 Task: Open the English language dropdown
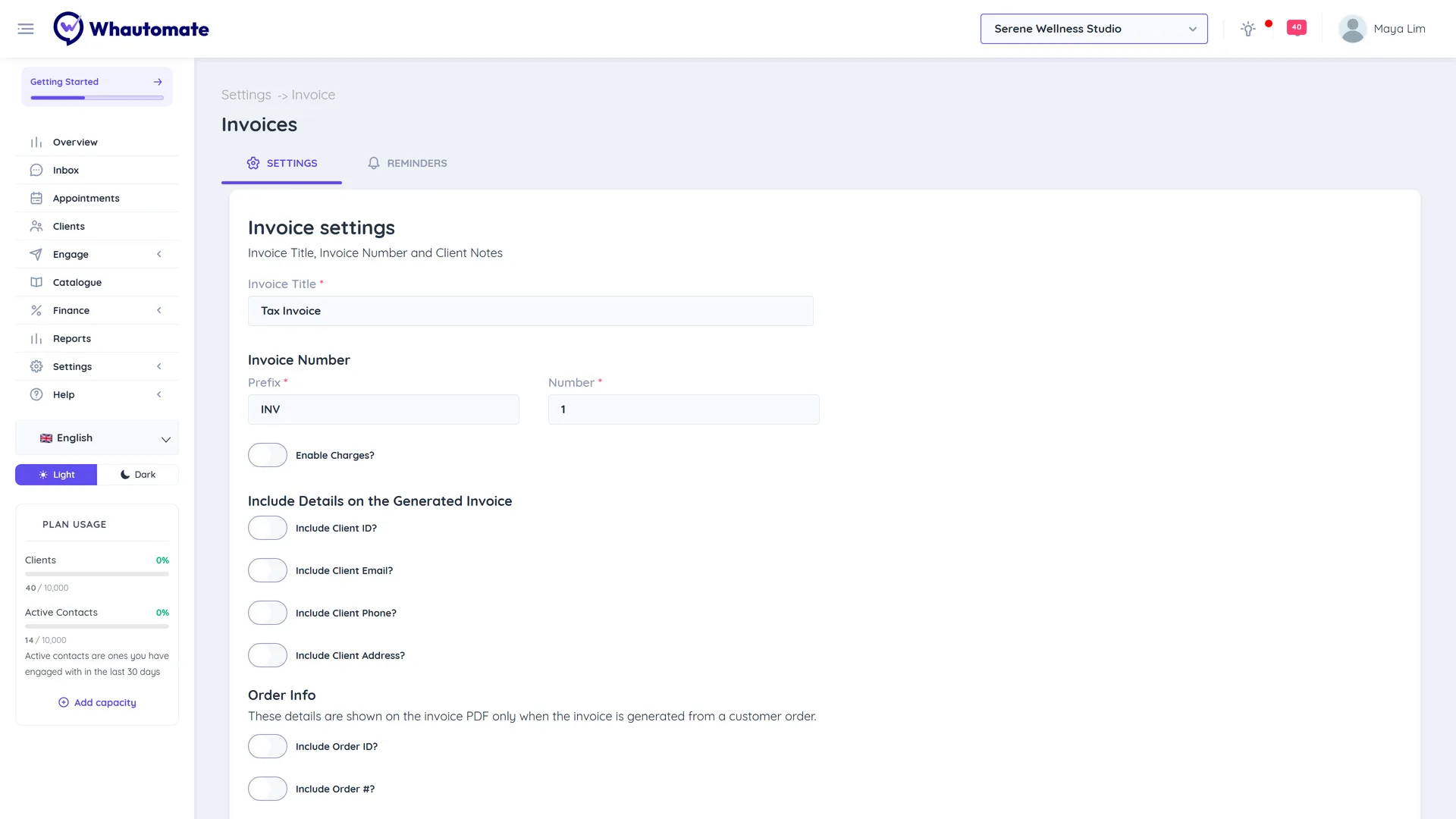(97, 438)
